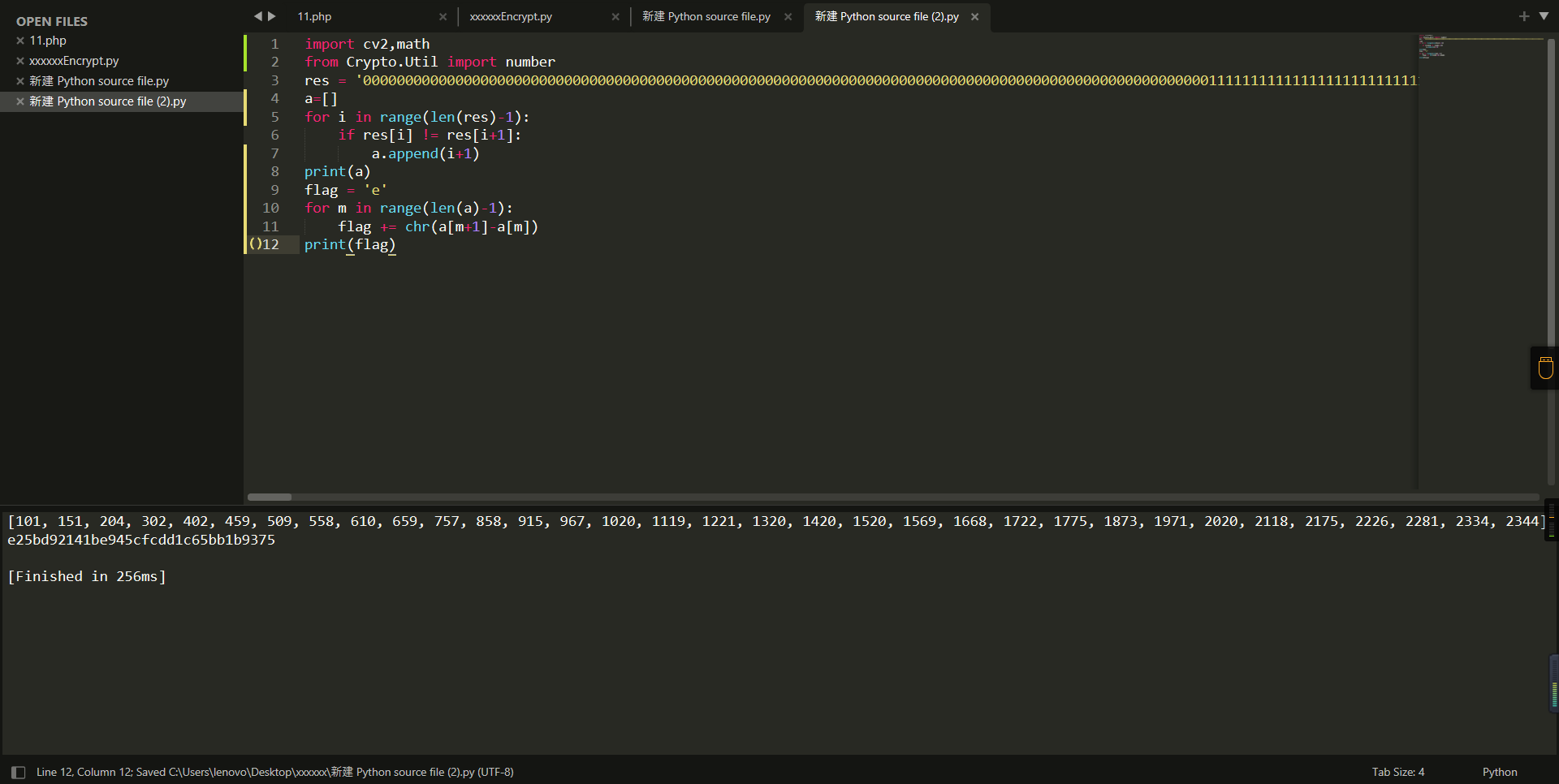The height and width of the screenshot is (784, 1559).
Task: Switch to the xxxxxxEncrypt.py tab
Action: click(511, 16)
